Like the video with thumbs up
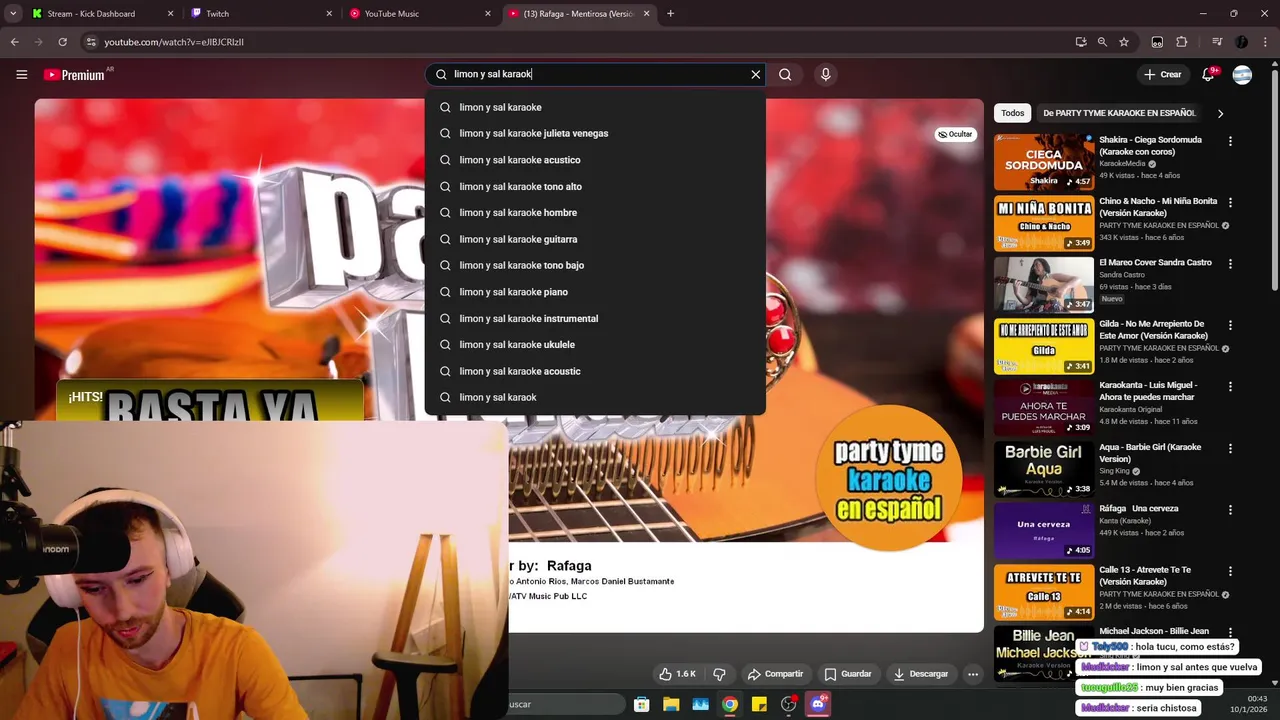 [x=677, y=674]
